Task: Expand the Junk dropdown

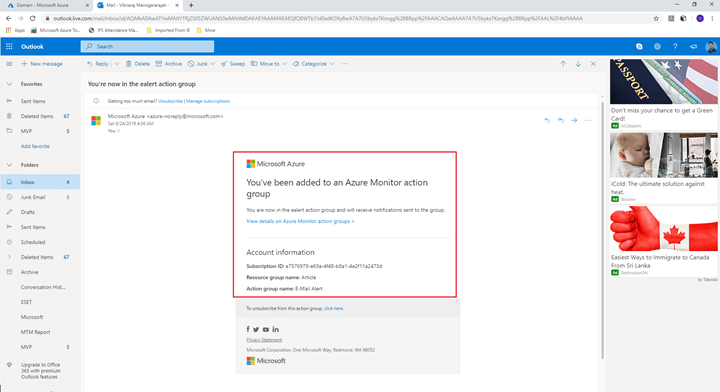Action: (213, 64)
